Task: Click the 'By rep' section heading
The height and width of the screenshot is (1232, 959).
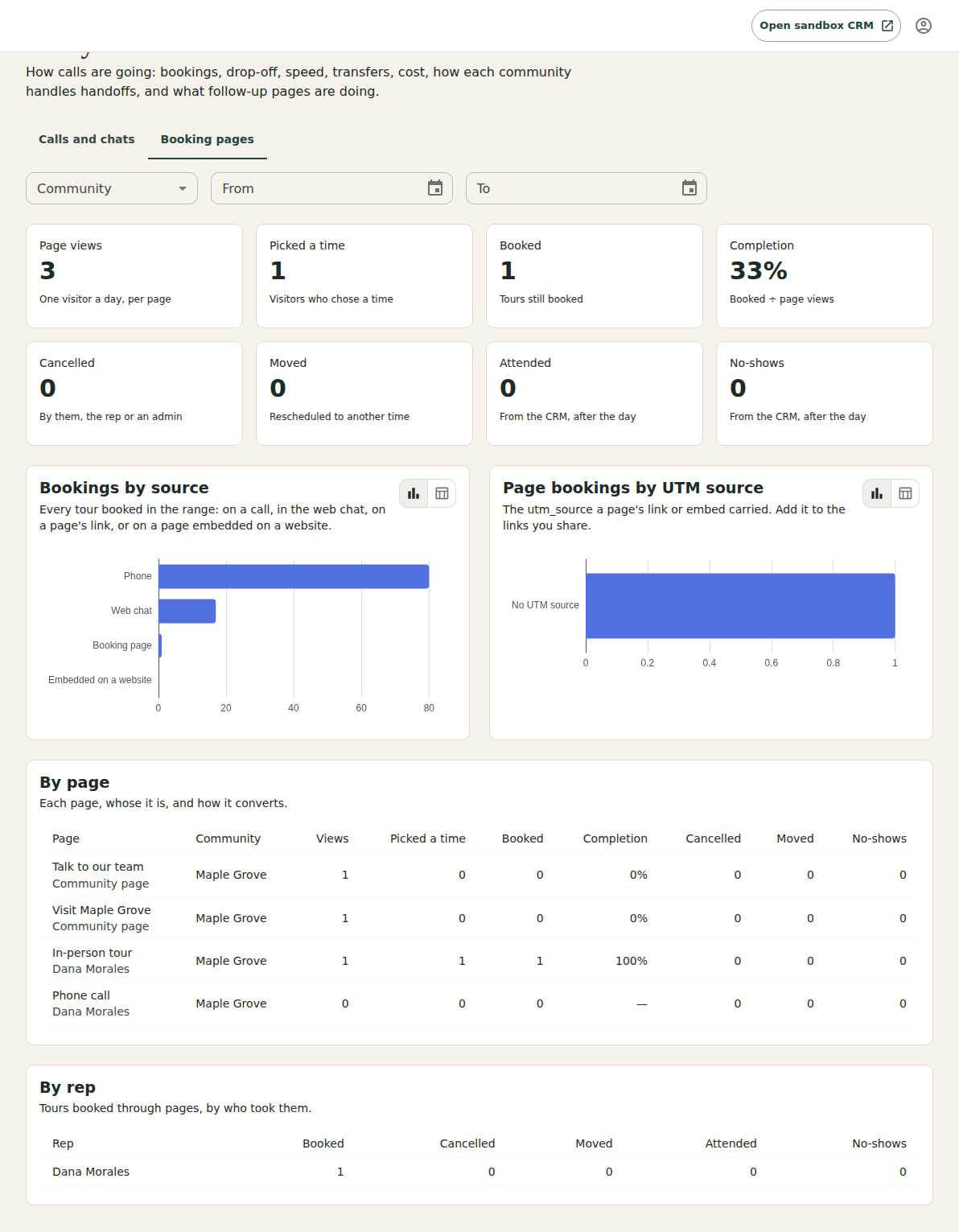Action: click(x=68, y=1087)
